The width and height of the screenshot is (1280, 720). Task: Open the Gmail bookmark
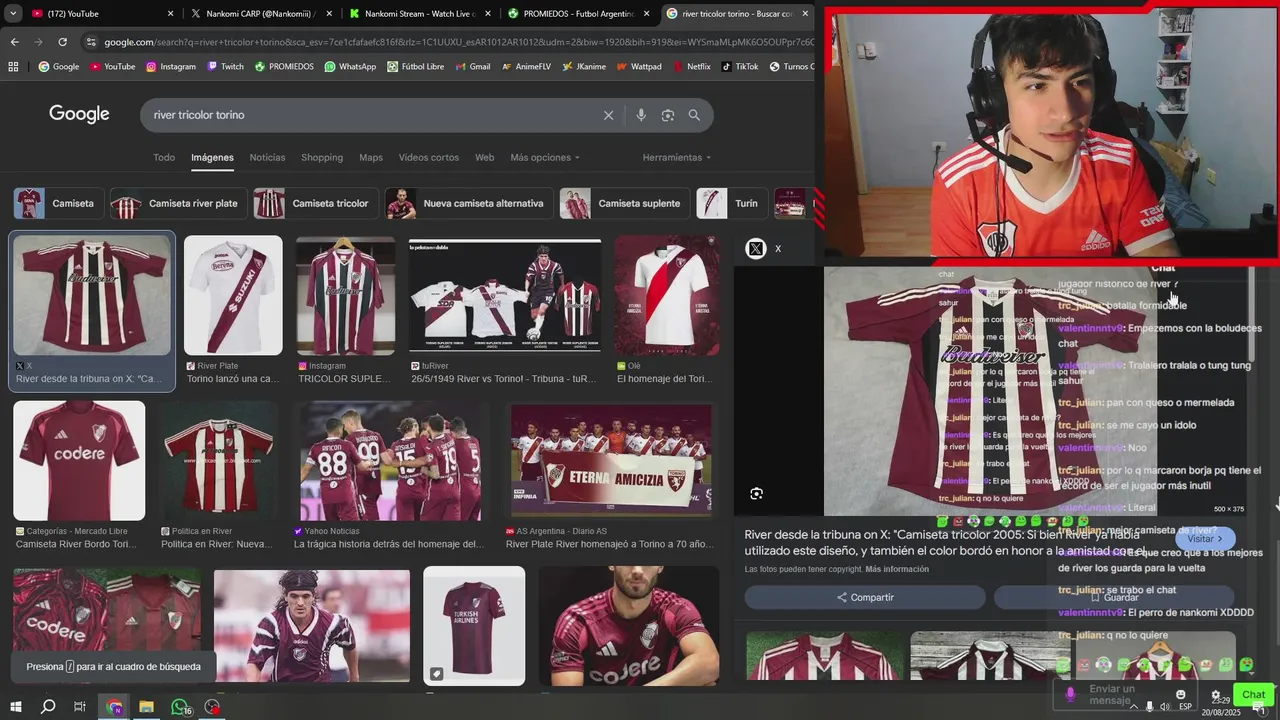coord(472,67)
